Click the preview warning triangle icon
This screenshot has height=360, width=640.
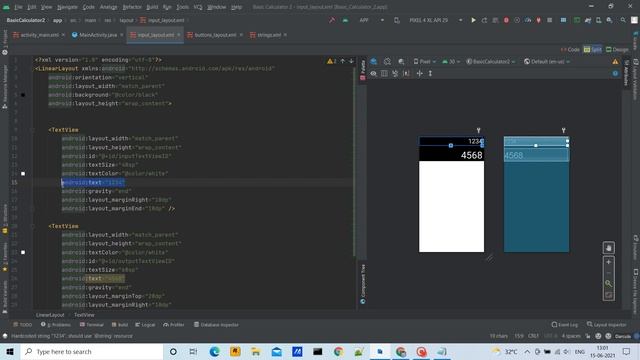(x=615, y=62)
